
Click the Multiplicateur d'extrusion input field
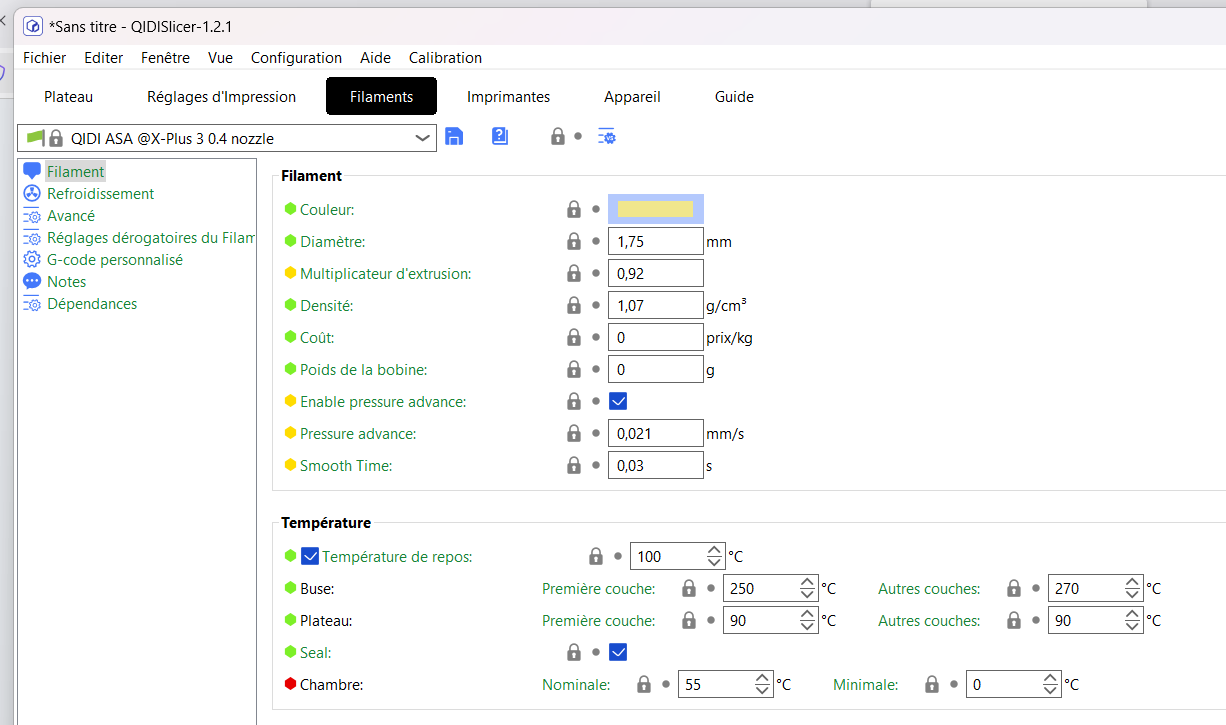[656, 273]
